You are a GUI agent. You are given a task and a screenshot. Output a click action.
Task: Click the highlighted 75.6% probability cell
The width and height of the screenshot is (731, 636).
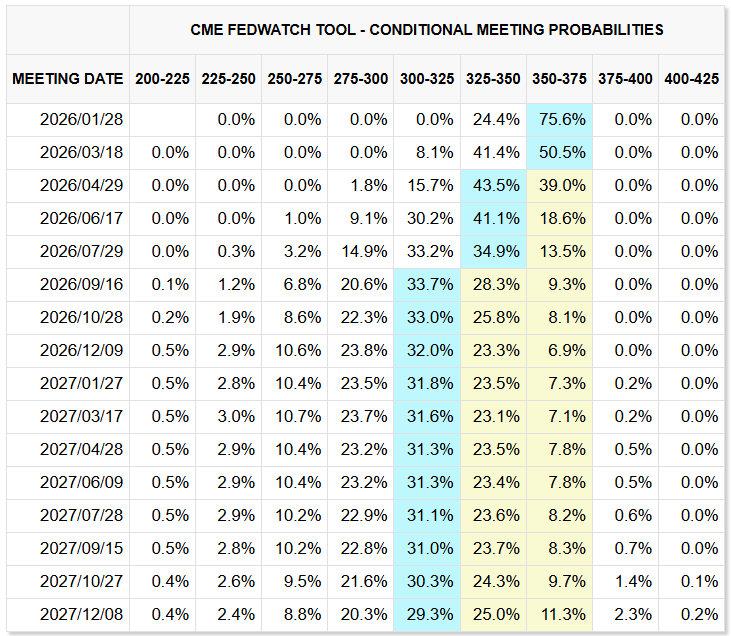[x=560, y=120]
